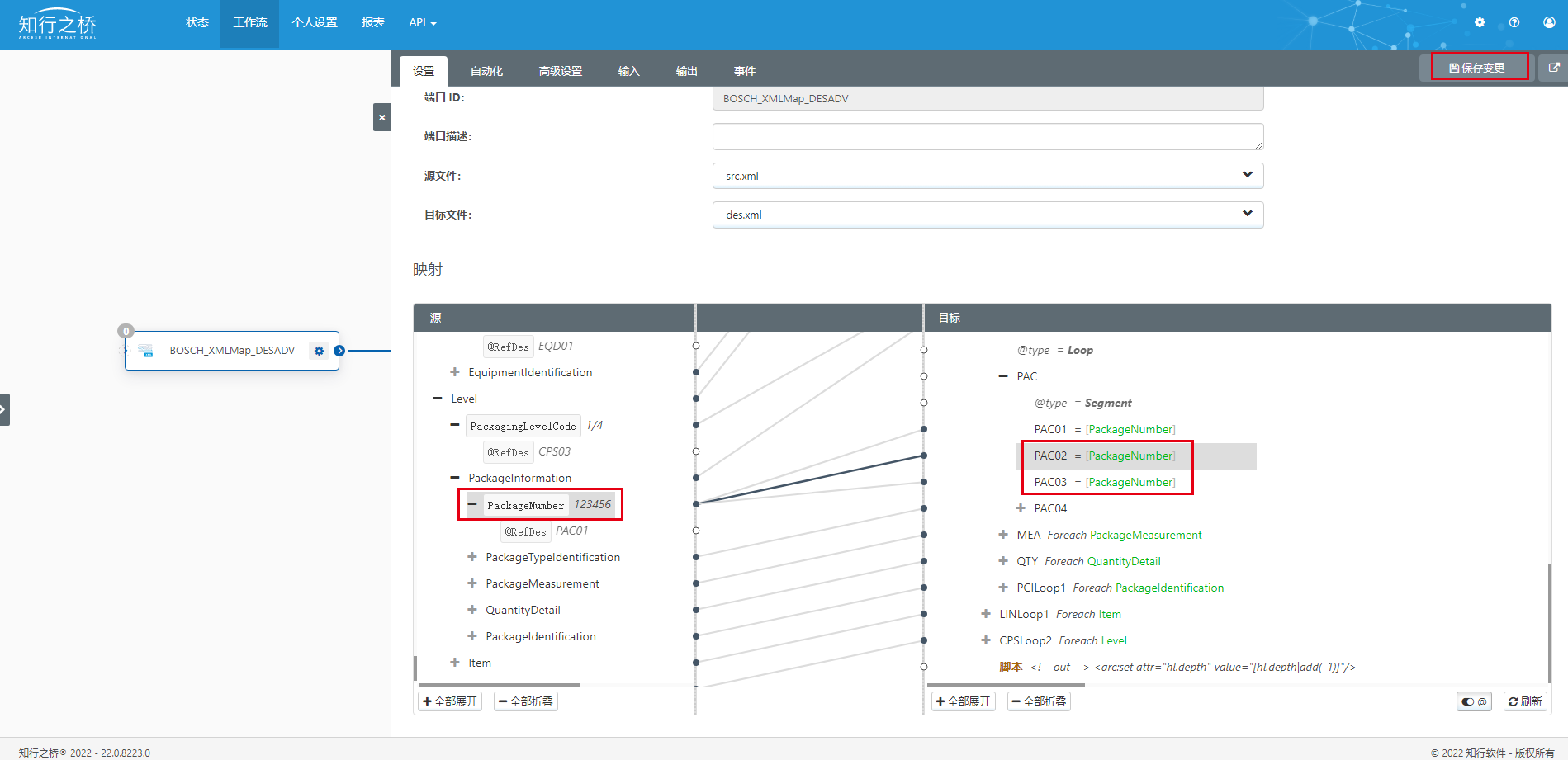Collapse the PAC target node

[x=1003, y=376]
